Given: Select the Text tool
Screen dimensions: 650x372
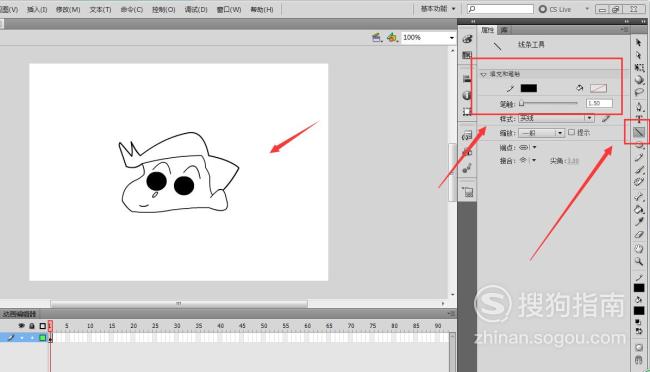Looking at the screenshot, I should [x=639, y=119].
